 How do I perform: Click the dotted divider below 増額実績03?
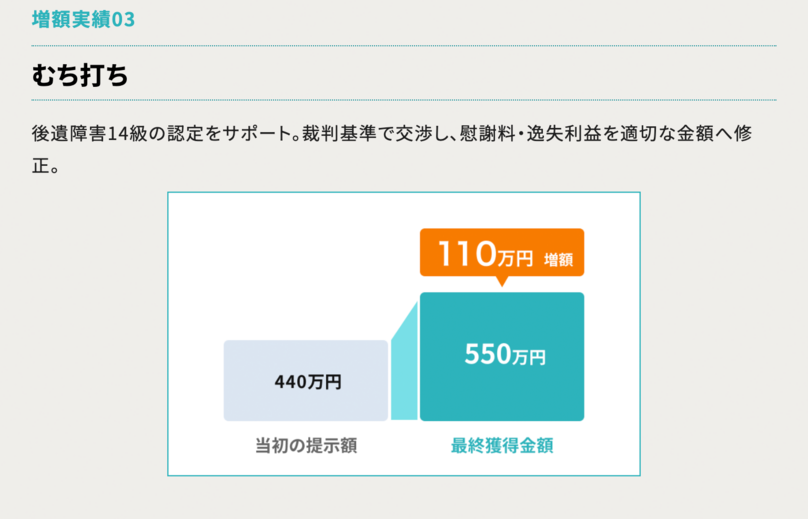(404, 45)
